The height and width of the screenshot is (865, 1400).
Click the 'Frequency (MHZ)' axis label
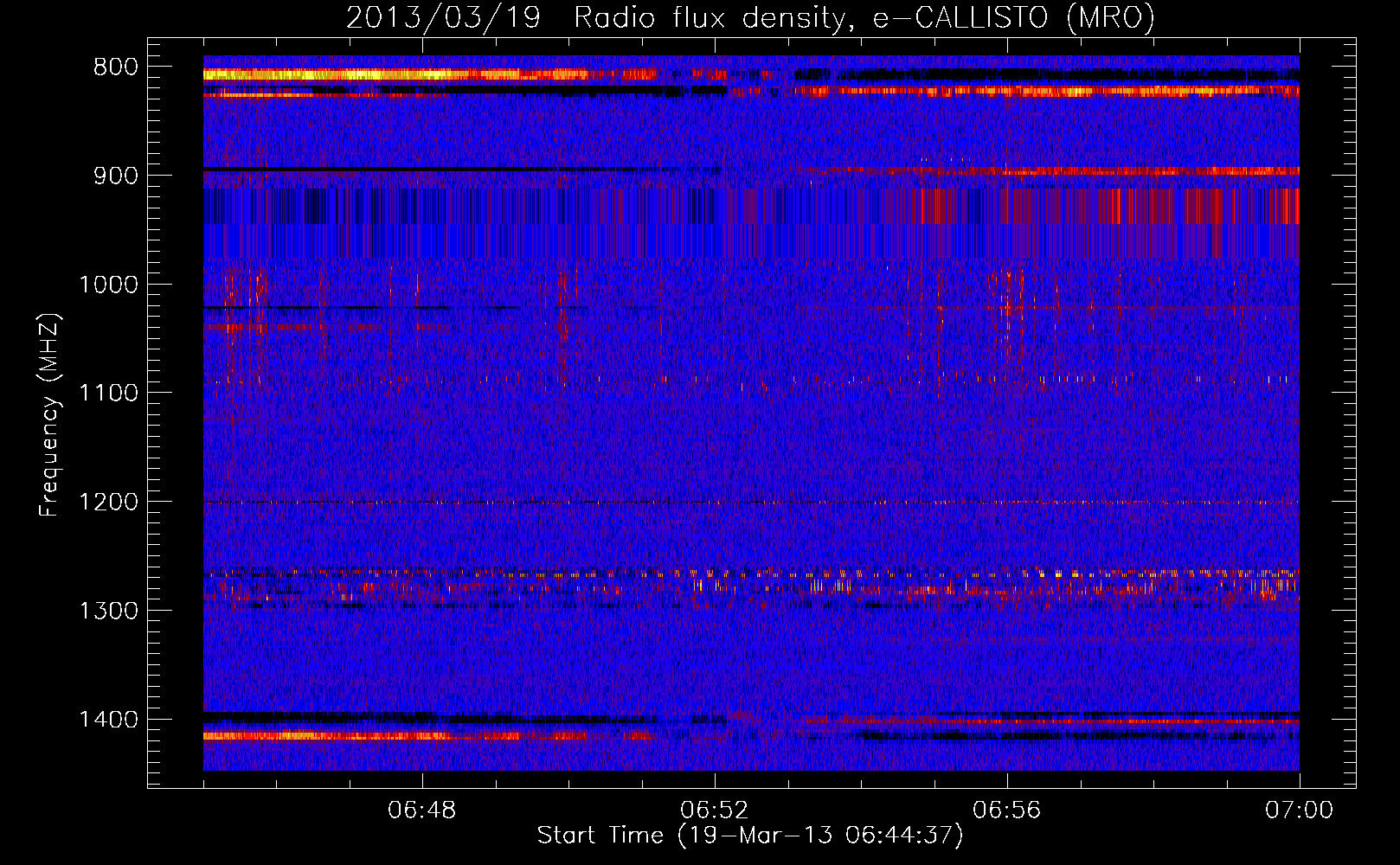(x=49, y=416)
